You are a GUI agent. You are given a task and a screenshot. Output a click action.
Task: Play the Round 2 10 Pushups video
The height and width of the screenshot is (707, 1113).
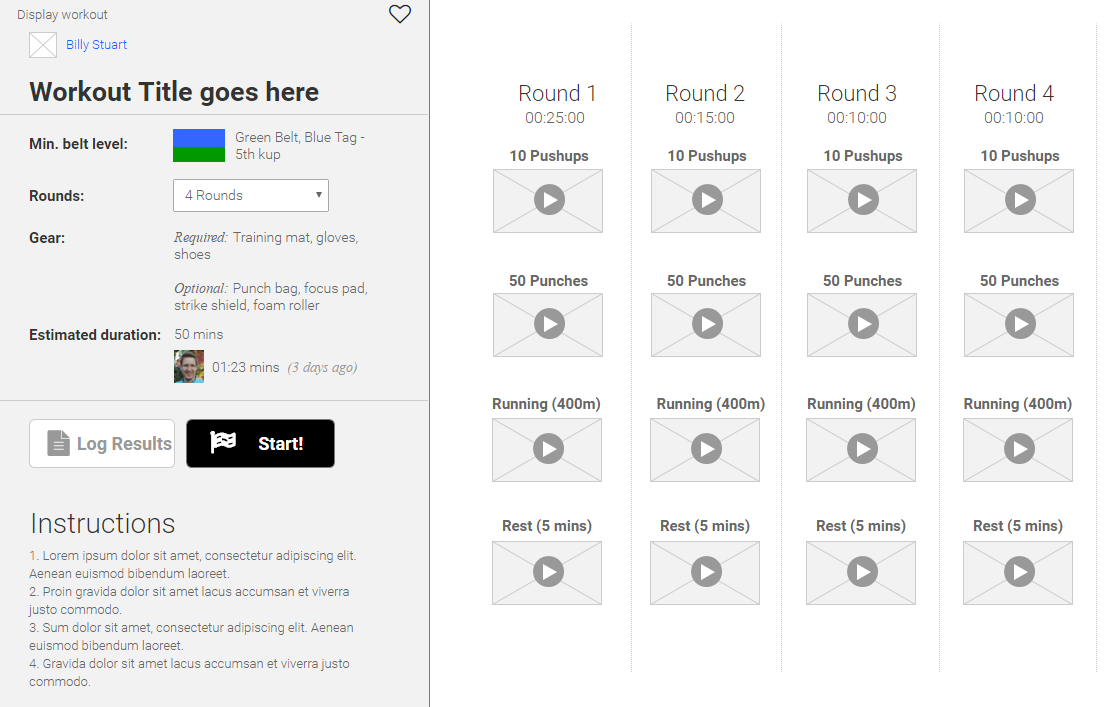tap(706, 200)
